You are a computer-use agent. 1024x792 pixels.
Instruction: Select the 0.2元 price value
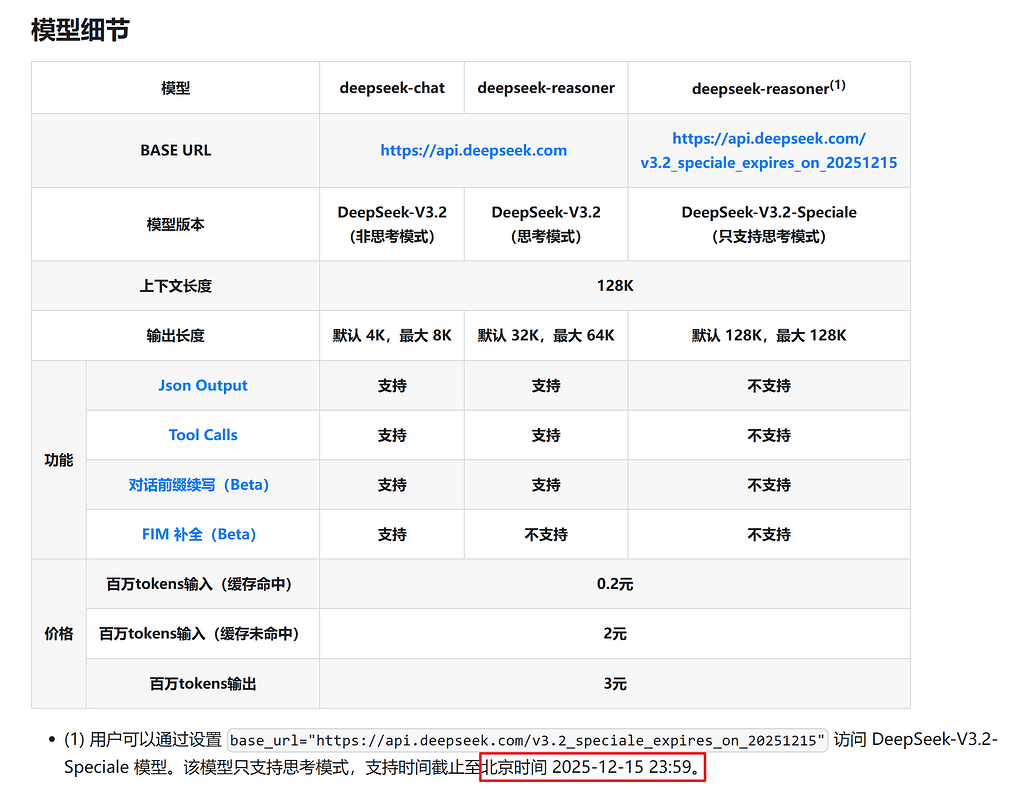pyautogui.click(x=615, y=584)
